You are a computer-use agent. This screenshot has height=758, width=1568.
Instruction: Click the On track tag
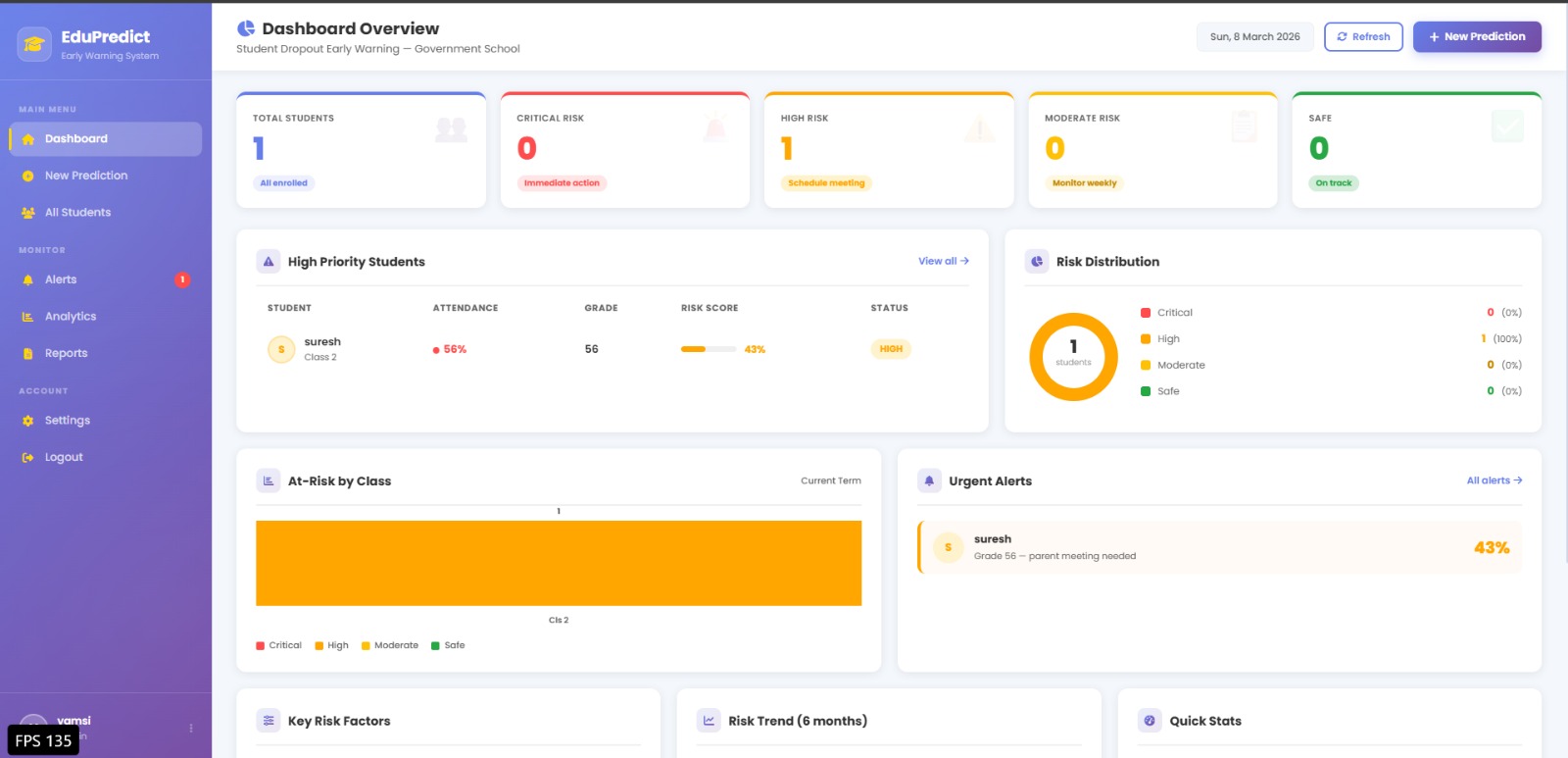[x=1334, y=183]
